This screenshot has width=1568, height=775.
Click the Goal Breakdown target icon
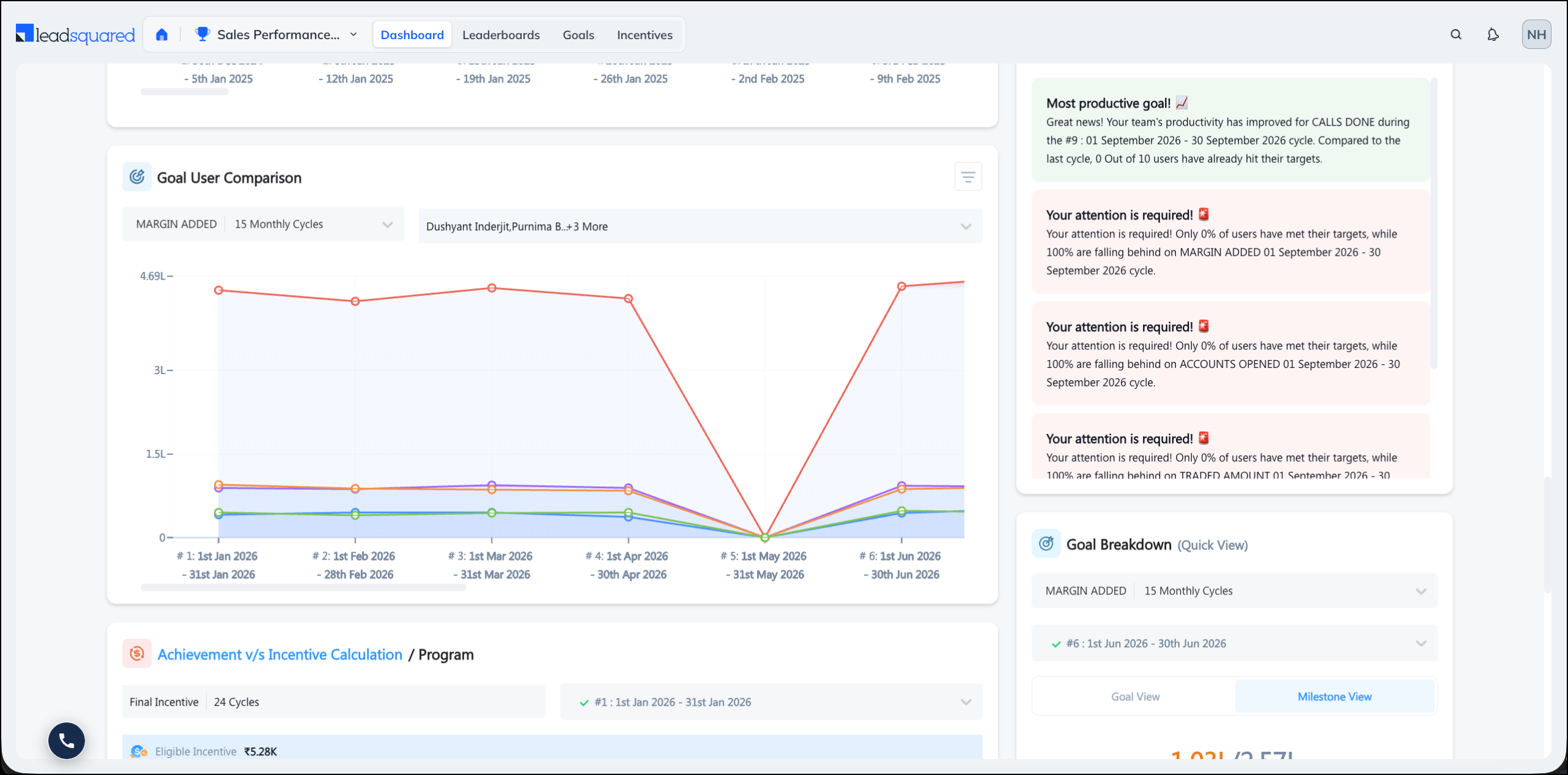(1046, 544)
